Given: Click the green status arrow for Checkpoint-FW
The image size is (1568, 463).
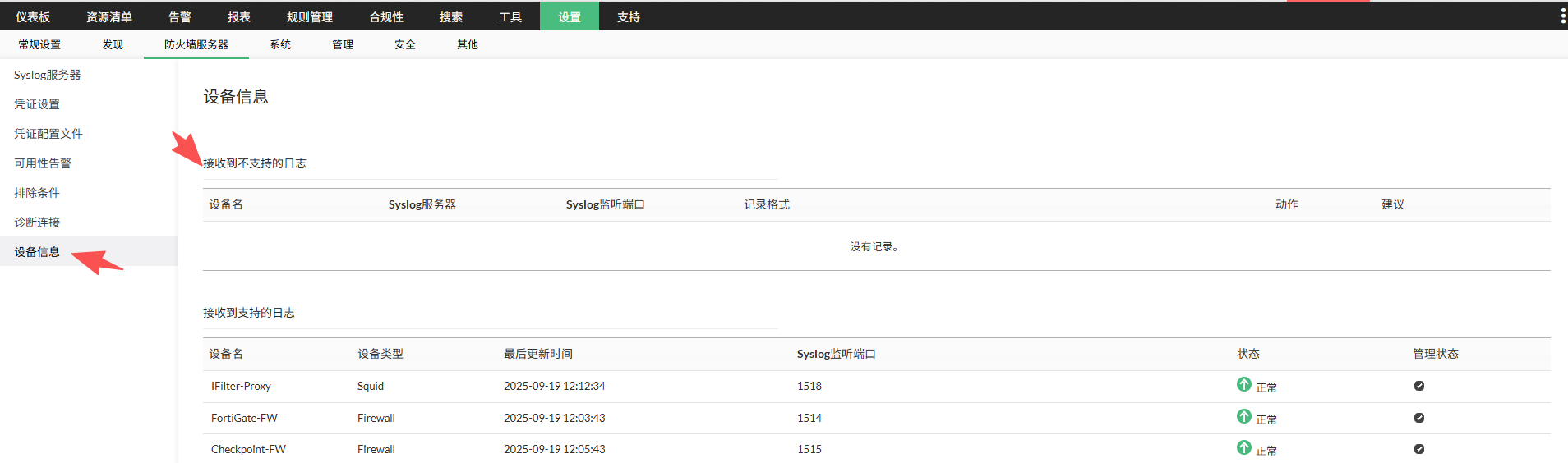Looking at the screenshot, I should click(x=1243, y=447).
